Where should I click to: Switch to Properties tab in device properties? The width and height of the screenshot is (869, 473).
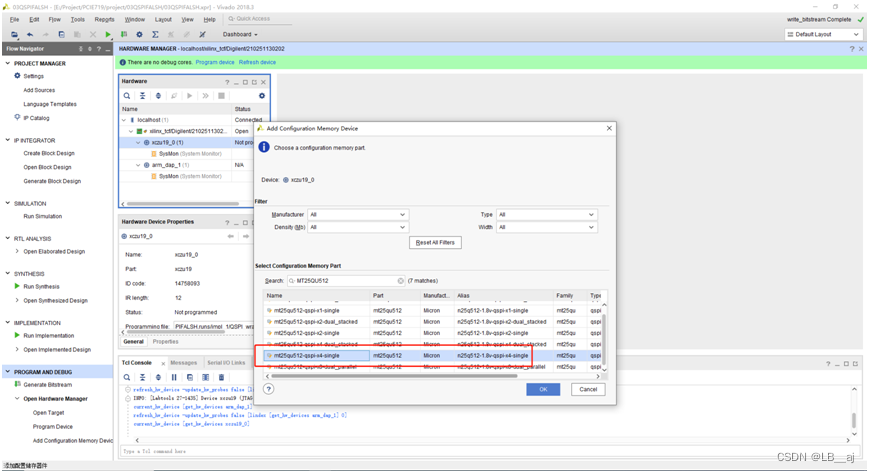pos(165,342)
